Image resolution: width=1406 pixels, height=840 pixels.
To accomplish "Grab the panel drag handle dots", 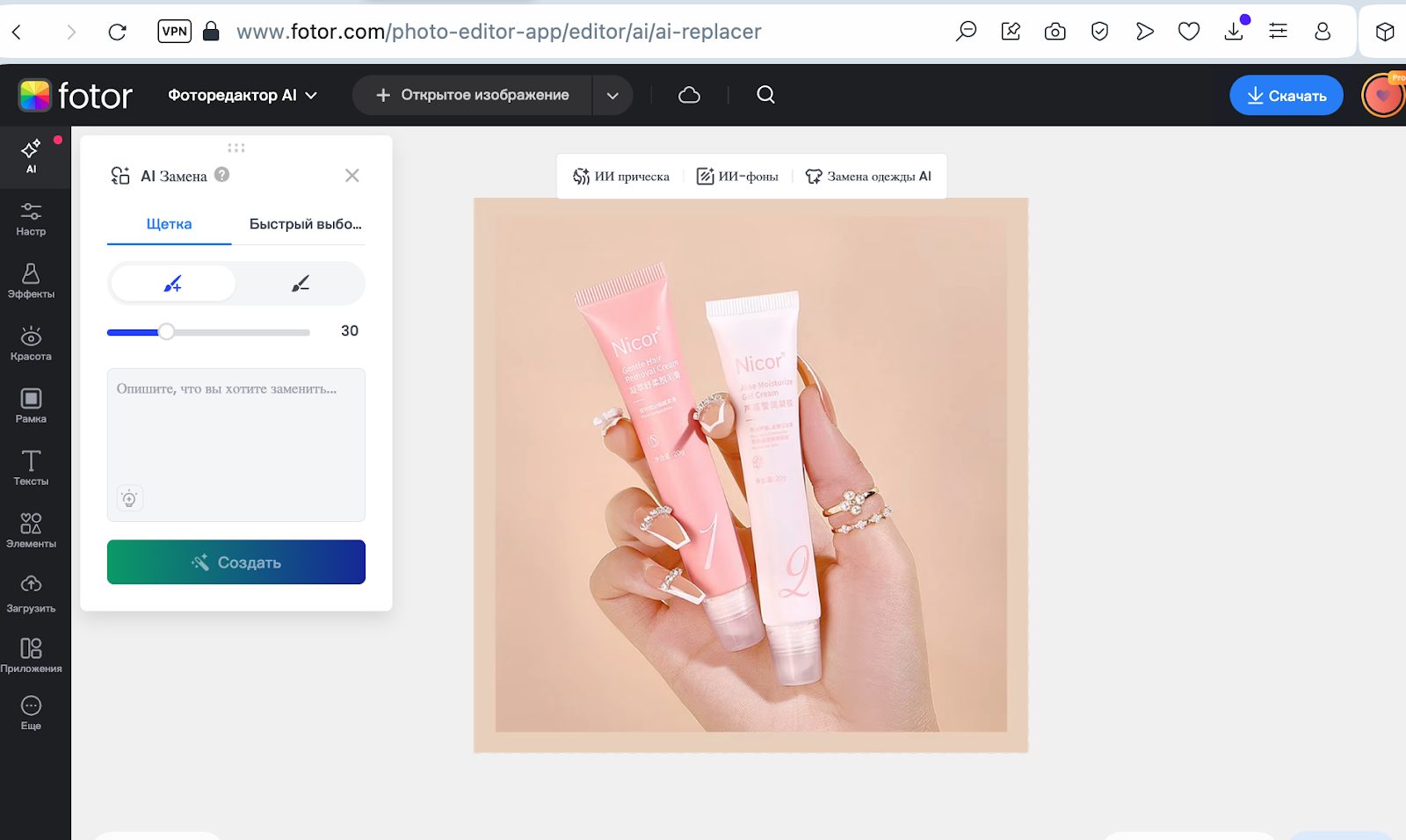I will pyautogui.click(x=236, y=148).
